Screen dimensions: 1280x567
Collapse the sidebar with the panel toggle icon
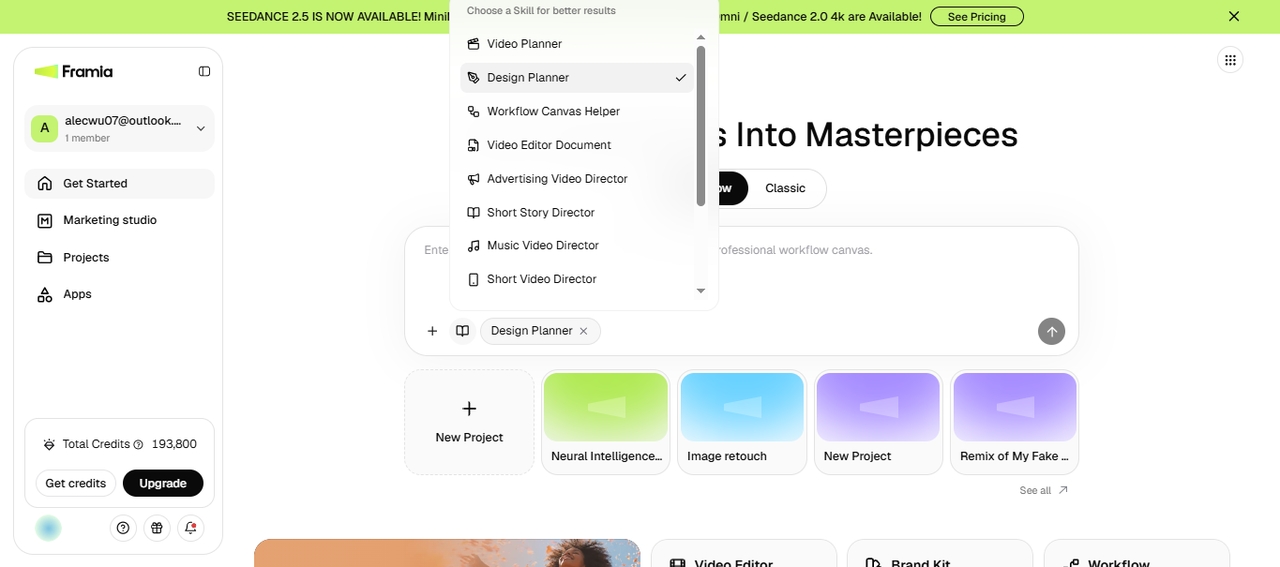click(204, 71)
